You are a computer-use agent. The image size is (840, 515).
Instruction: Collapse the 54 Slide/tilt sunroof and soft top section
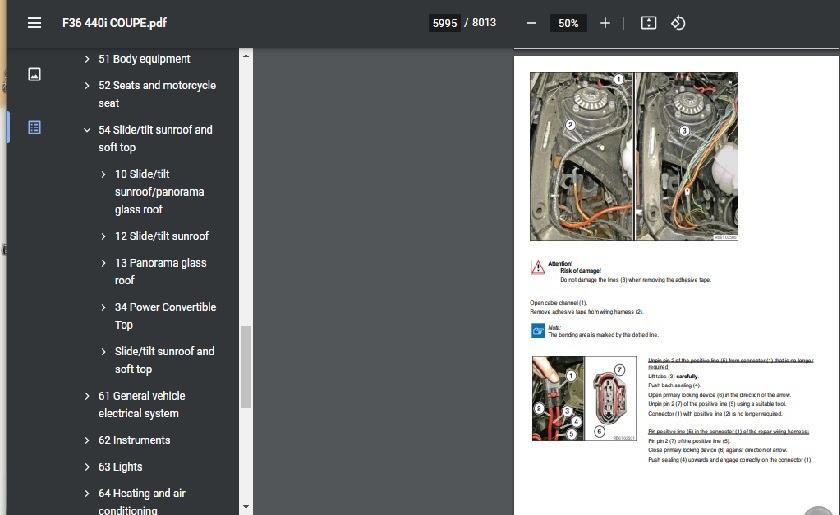(87, 130)
